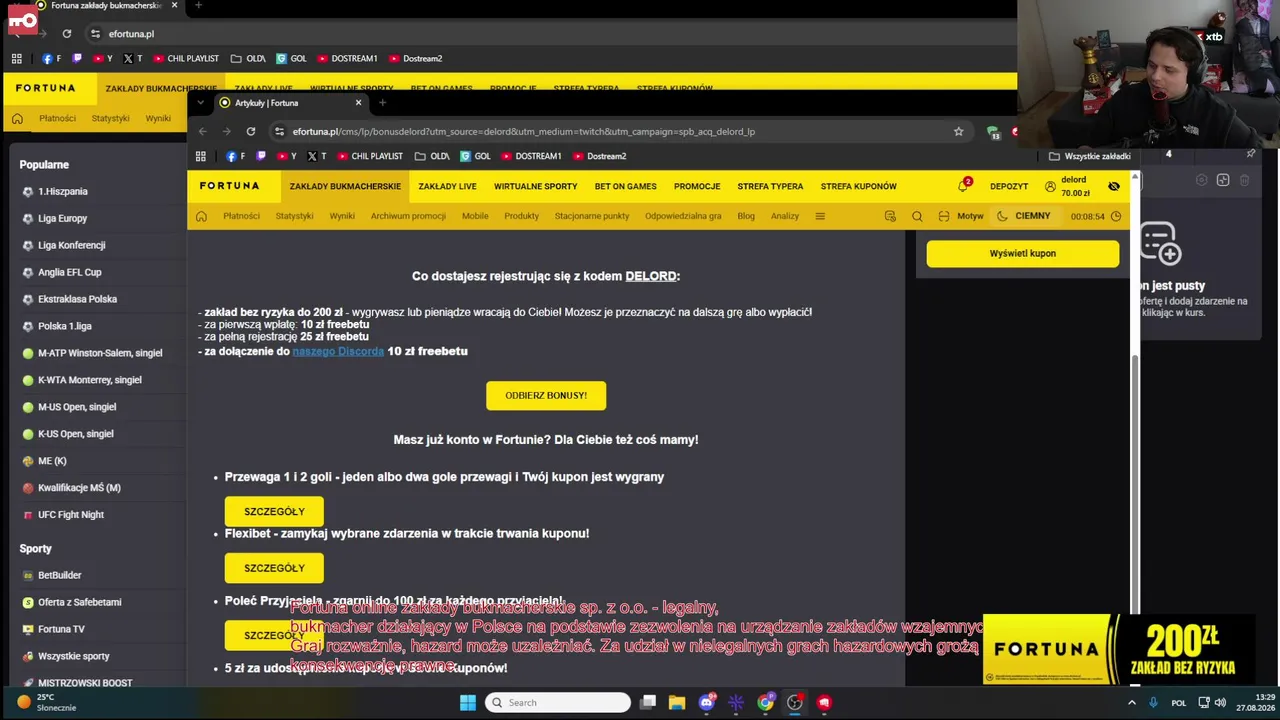Viewport: 1280px width, 720px height.
Task: Open Strefa Typera in the front window
Action: pyautogui.click(x=770, y=186)
